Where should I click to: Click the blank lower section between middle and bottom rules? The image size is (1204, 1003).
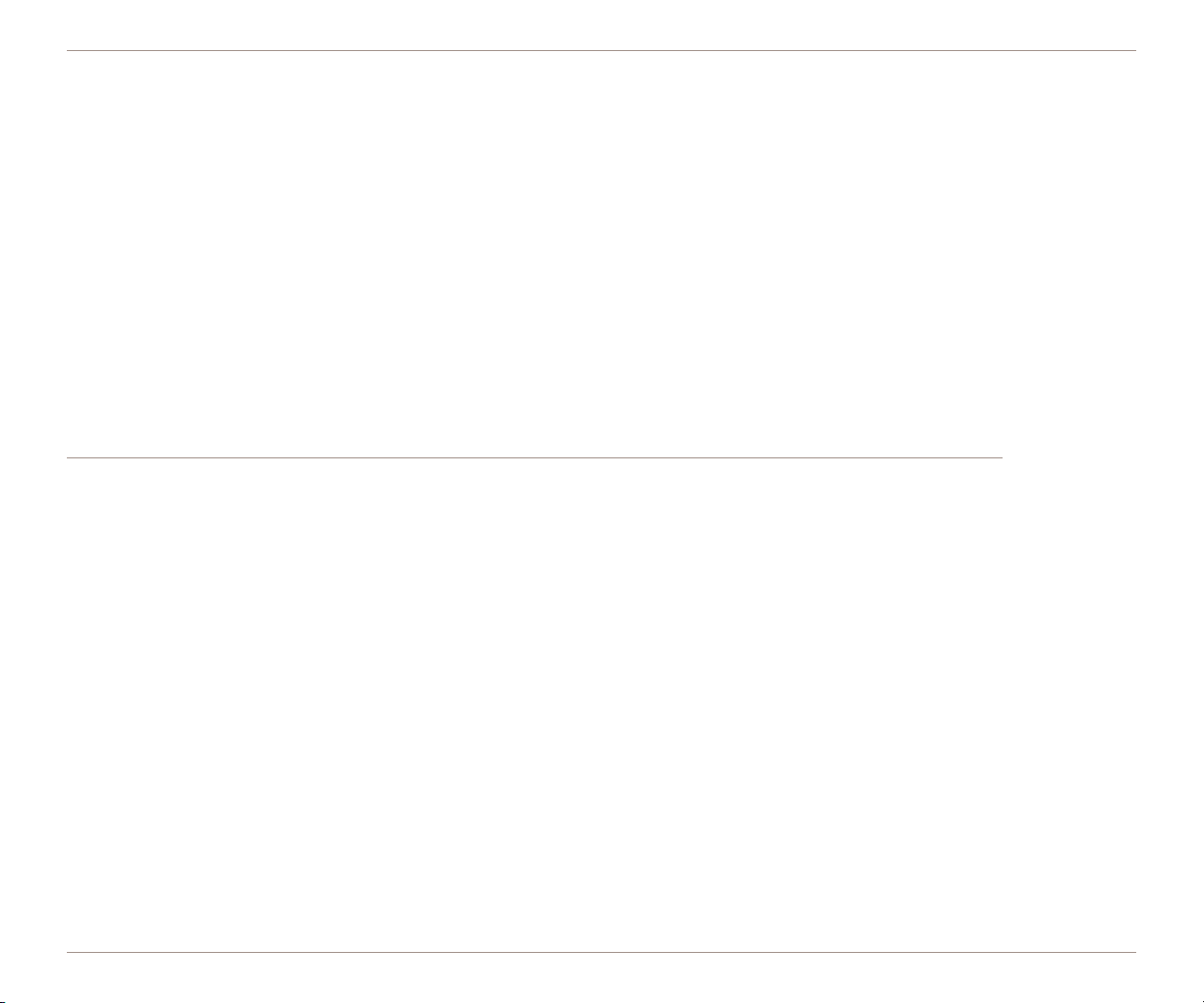[602, 705]
